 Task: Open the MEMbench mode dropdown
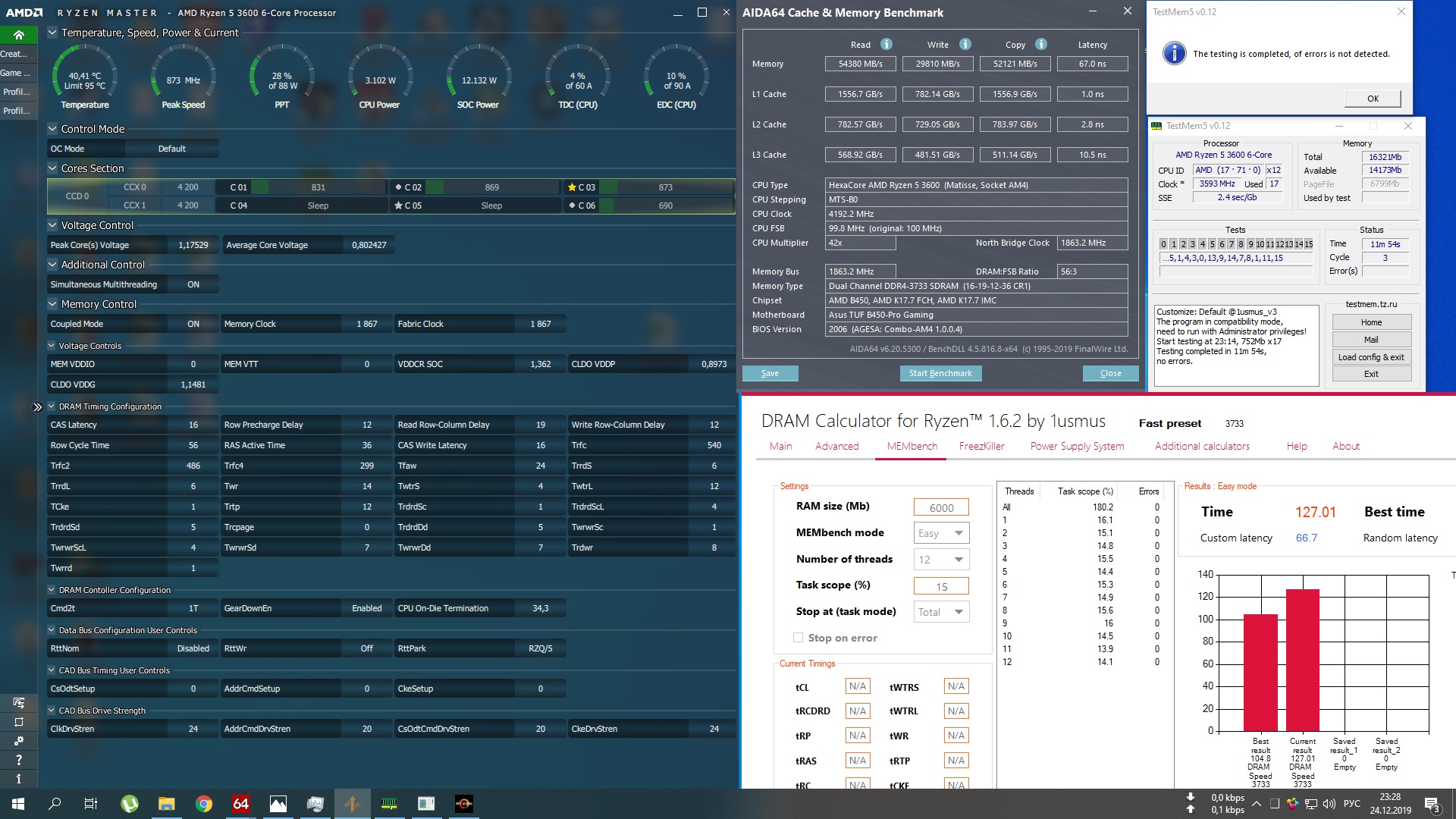(941, 533)
